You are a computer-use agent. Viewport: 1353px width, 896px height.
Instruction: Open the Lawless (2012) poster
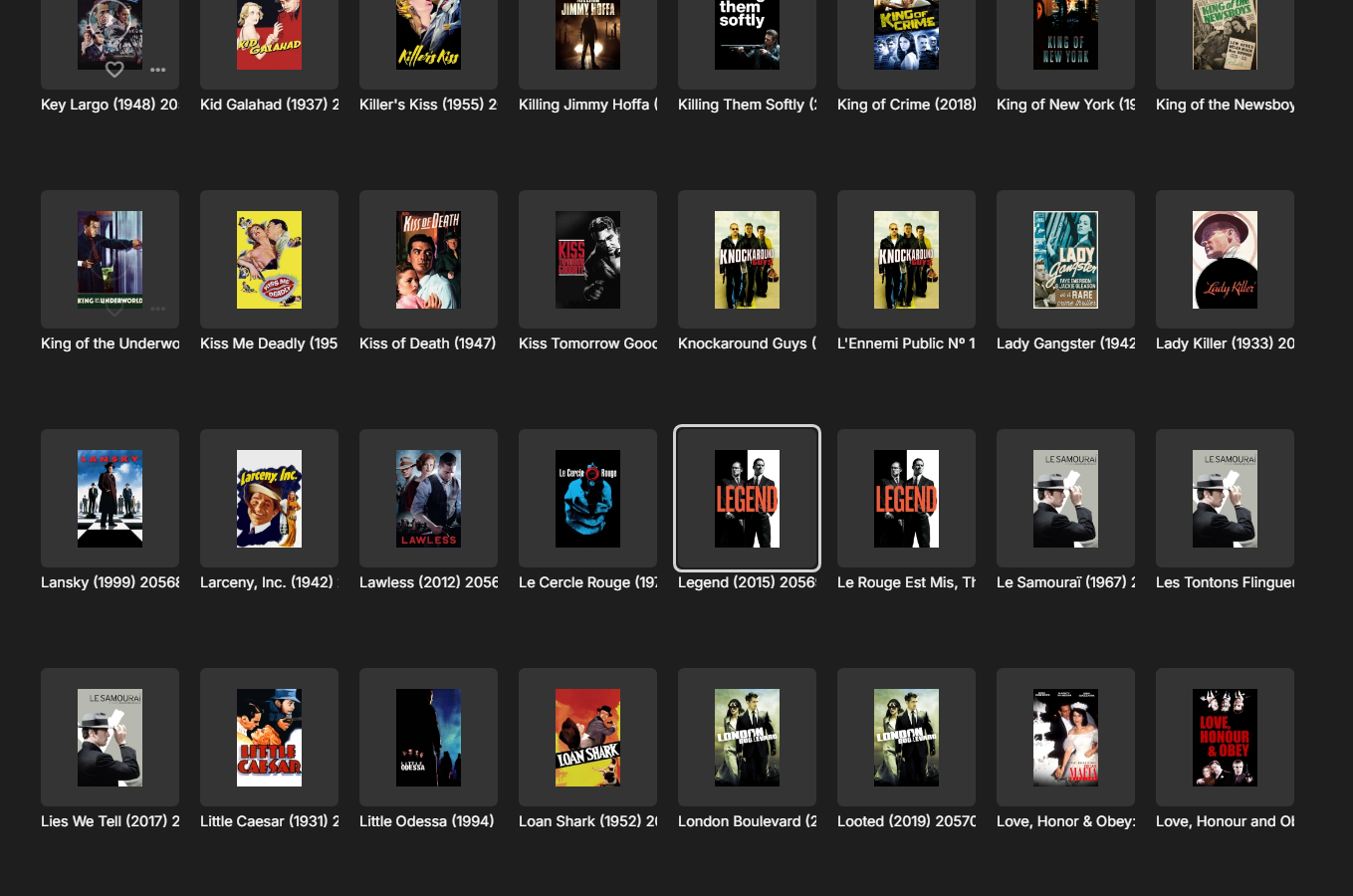click(x=428, y=499)
